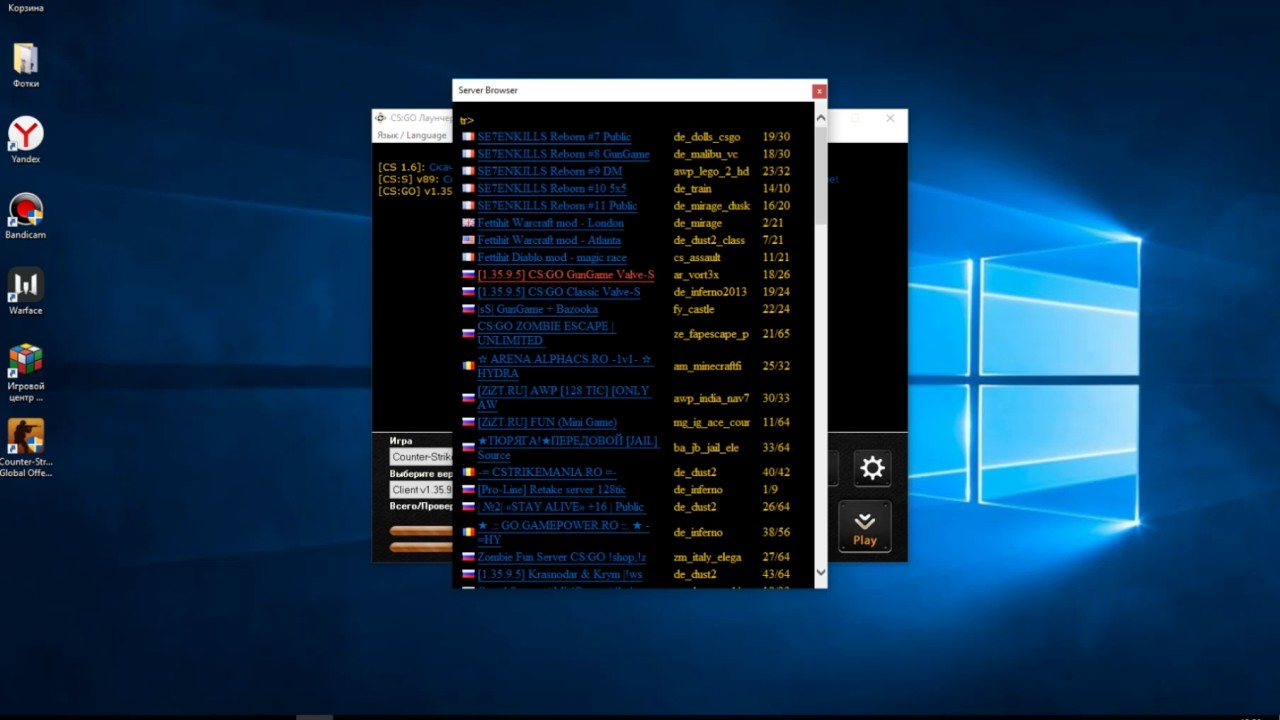Viewport: 1280px width, 720px height.
Task: Select the ARENA.ALPHACS.RO -1v1- HYDRA server
Action: (565, 366)
